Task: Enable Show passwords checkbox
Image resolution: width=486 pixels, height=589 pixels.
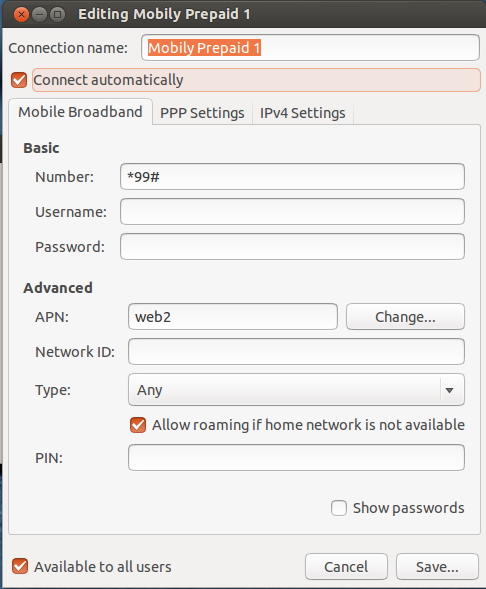Action: 339,508
